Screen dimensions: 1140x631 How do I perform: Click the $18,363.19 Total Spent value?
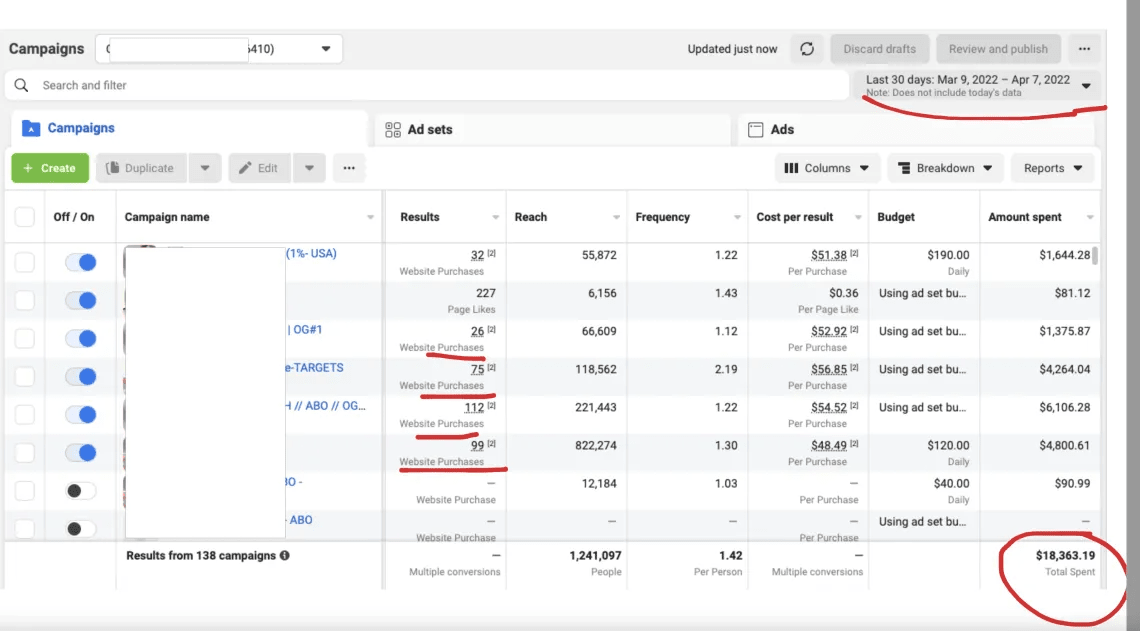tap(1065, 555)
